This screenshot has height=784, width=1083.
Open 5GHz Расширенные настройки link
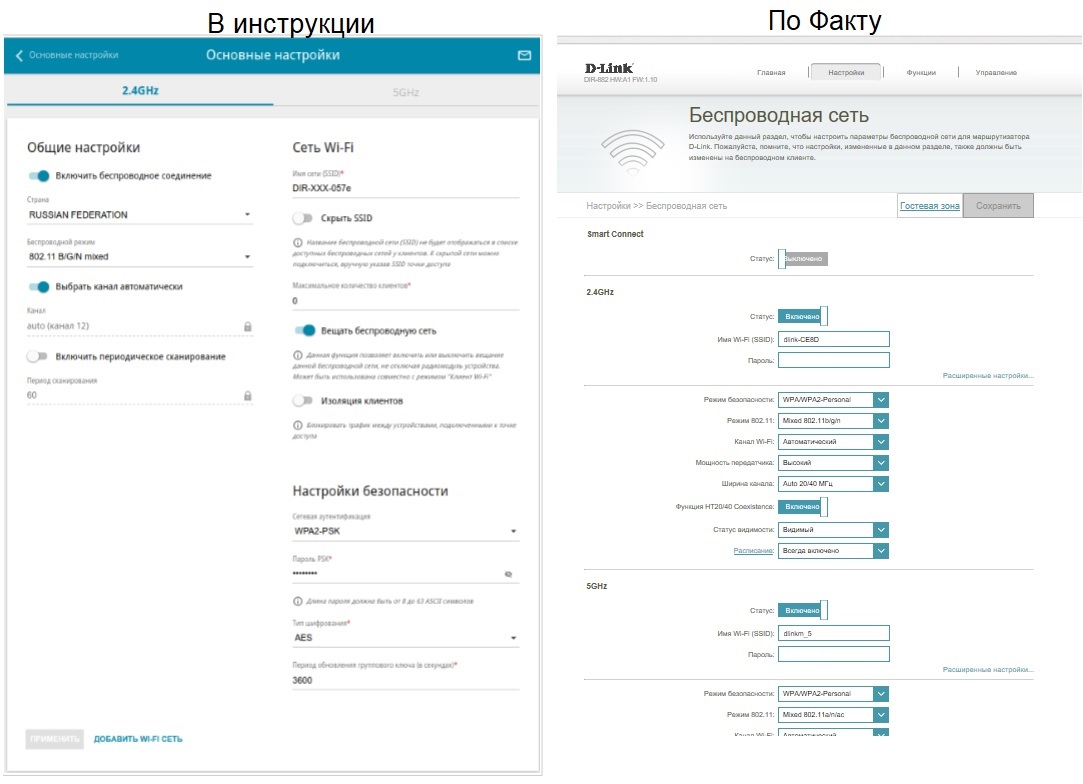[988, 670]
